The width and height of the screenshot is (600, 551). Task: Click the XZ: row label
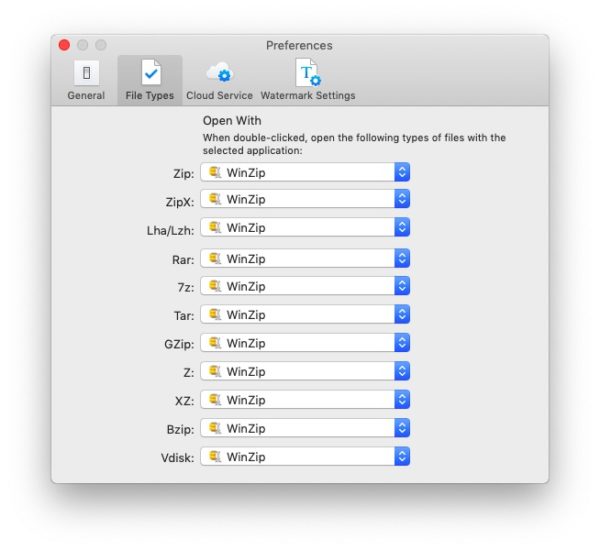click(184, 401)
